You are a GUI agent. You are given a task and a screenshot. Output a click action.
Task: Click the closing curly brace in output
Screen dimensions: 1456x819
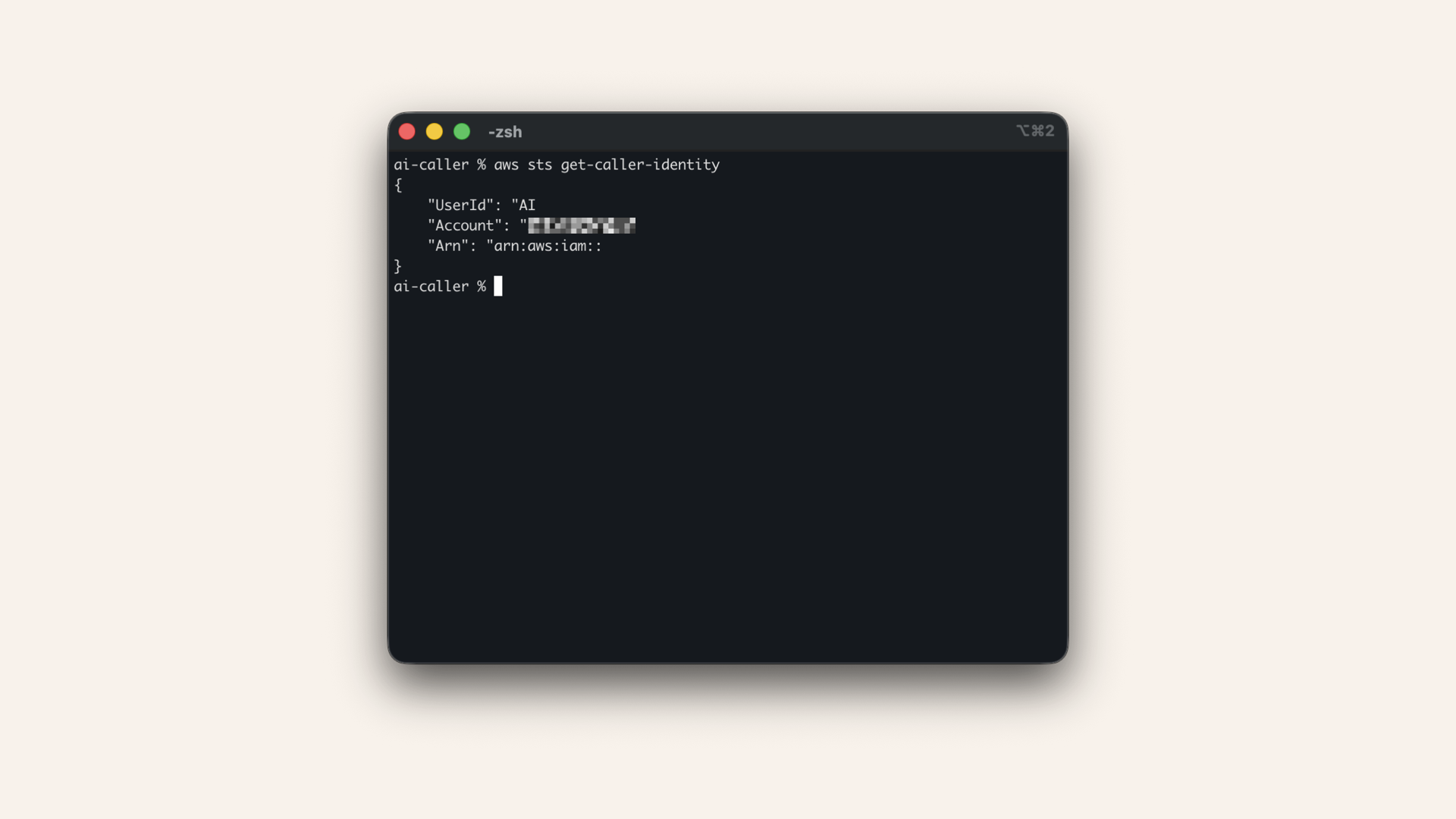click(398, 266)
